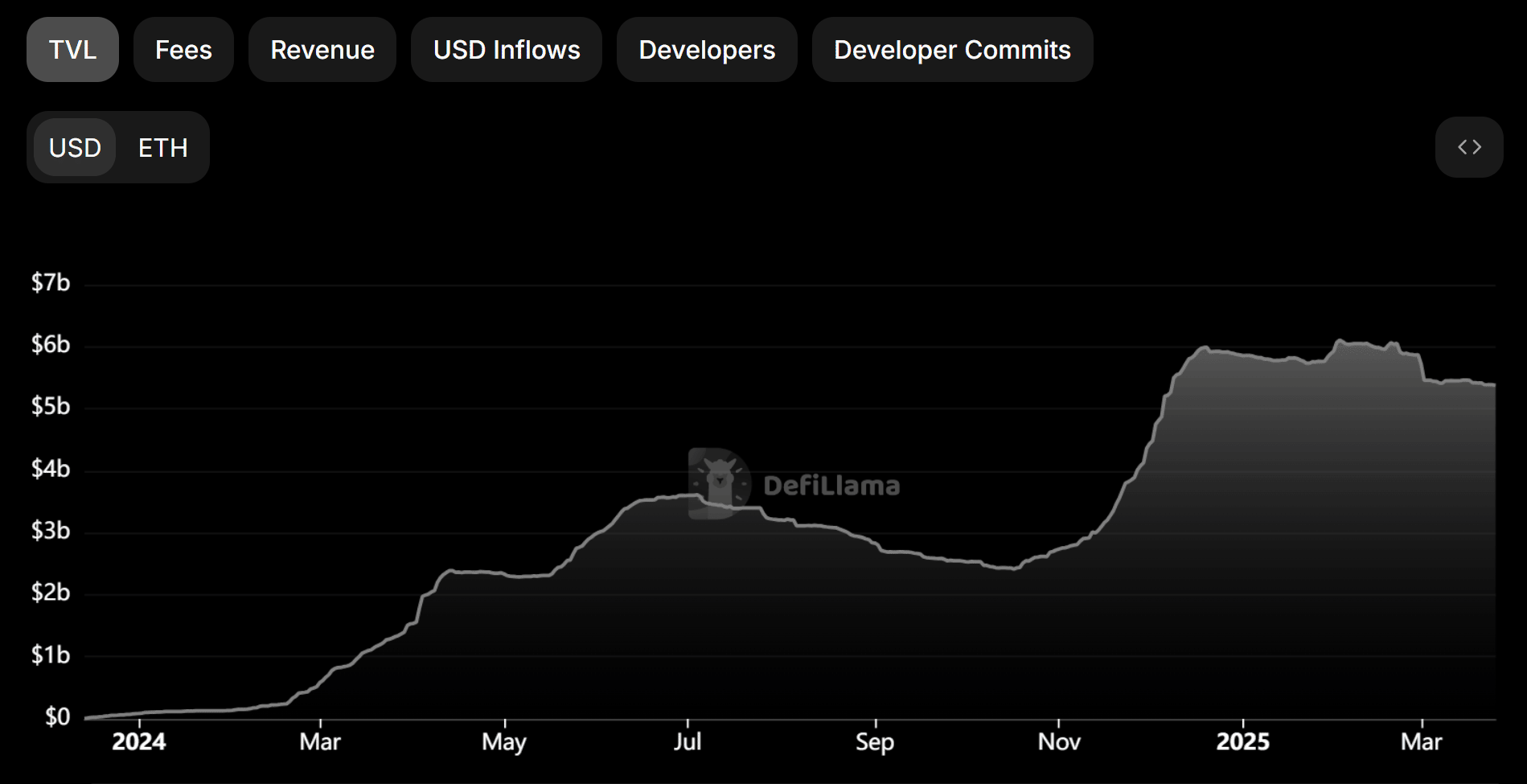Click the $2b y-axis label
The width and height of the screenshot is (1527, 784).
pos(51,593)
